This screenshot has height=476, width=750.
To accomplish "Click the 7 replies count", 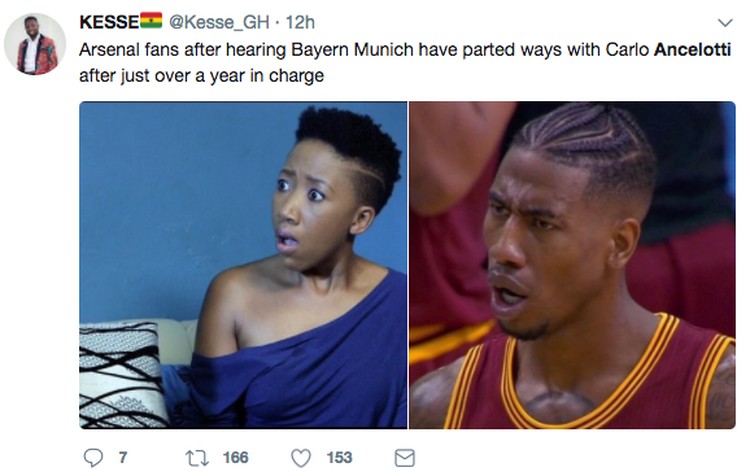I will click(x=123, y=458).
